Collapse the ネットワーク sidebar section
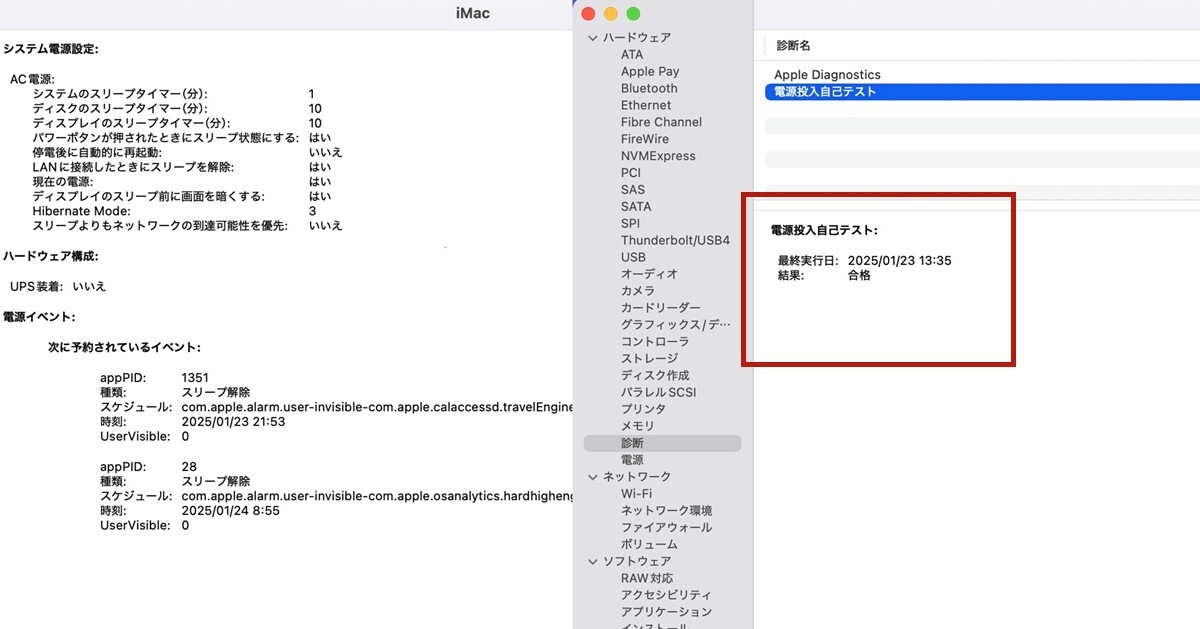Image resolution: width=1200 pixels, height=629 pixels. tap(593, 477)
